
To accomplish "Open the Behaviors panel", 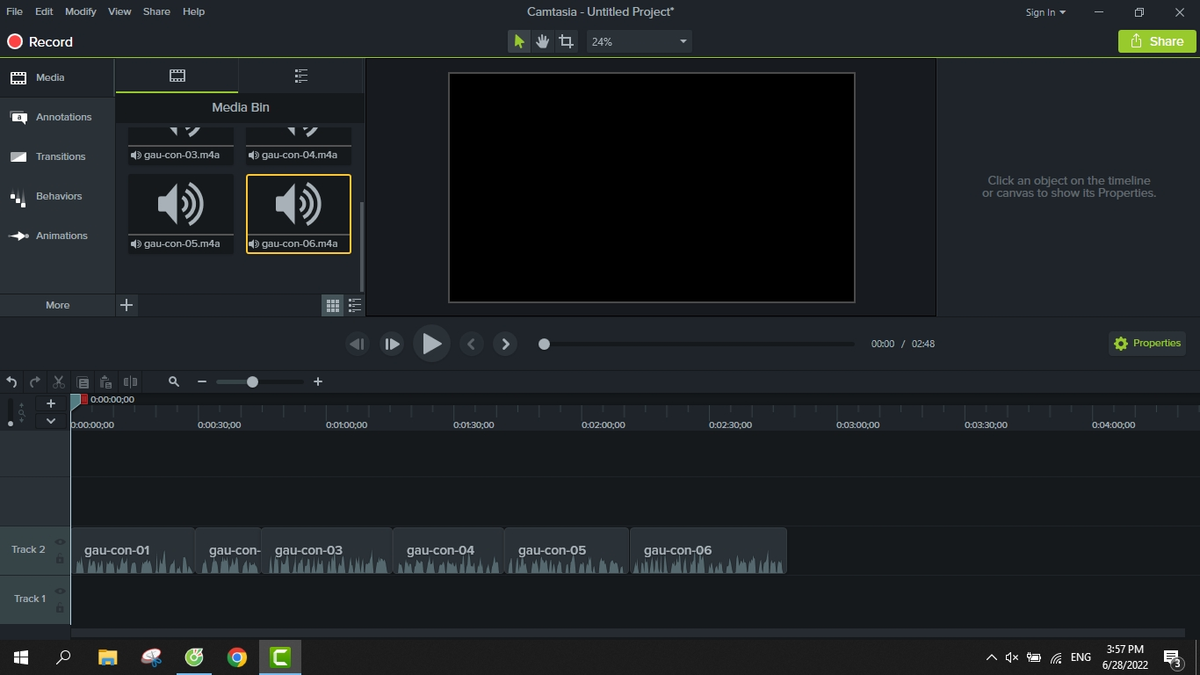I will coord(57,196).
